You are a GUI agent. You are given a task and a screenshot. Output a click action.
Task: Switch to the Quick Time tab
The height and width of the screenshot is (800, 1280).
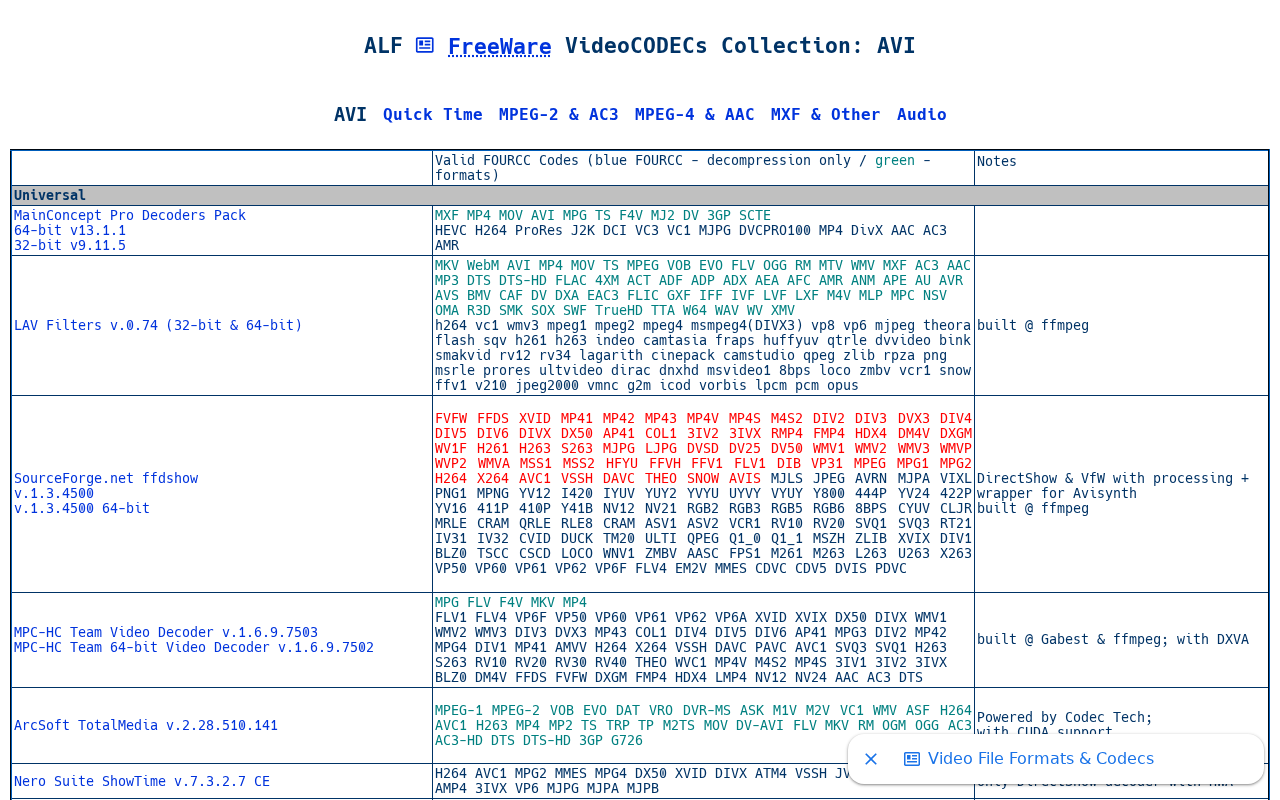[433, 114]
